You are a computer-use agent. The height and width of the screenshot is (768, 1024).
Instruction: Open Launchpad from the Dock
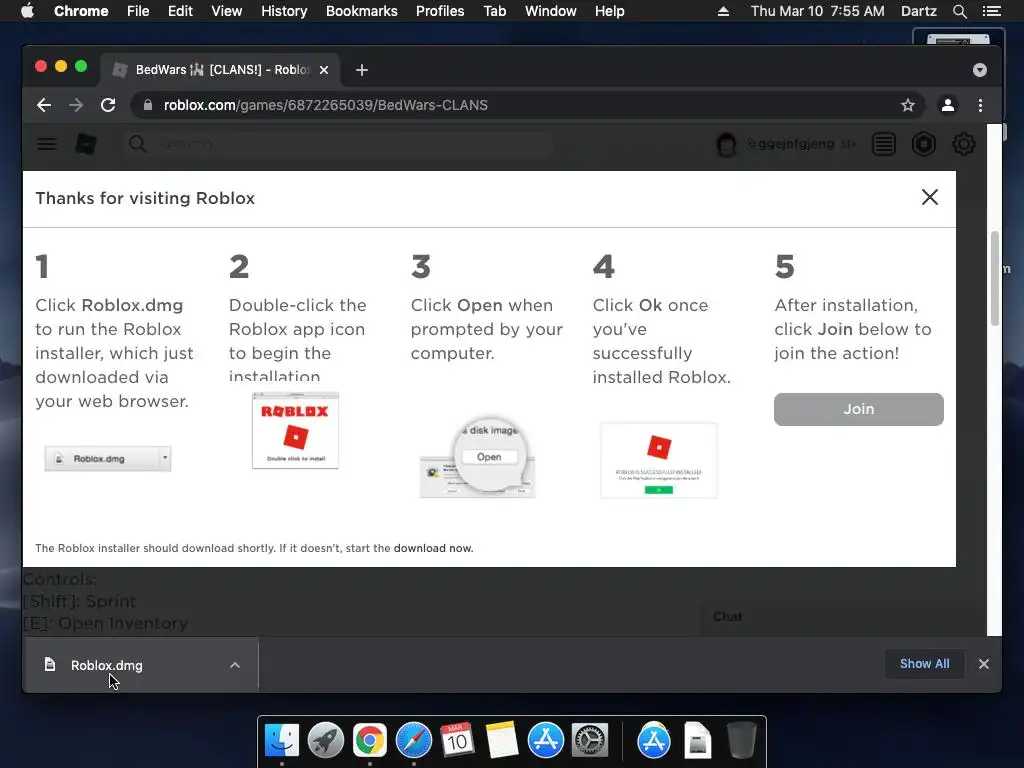pyautogui.click(x=326, y=740)
